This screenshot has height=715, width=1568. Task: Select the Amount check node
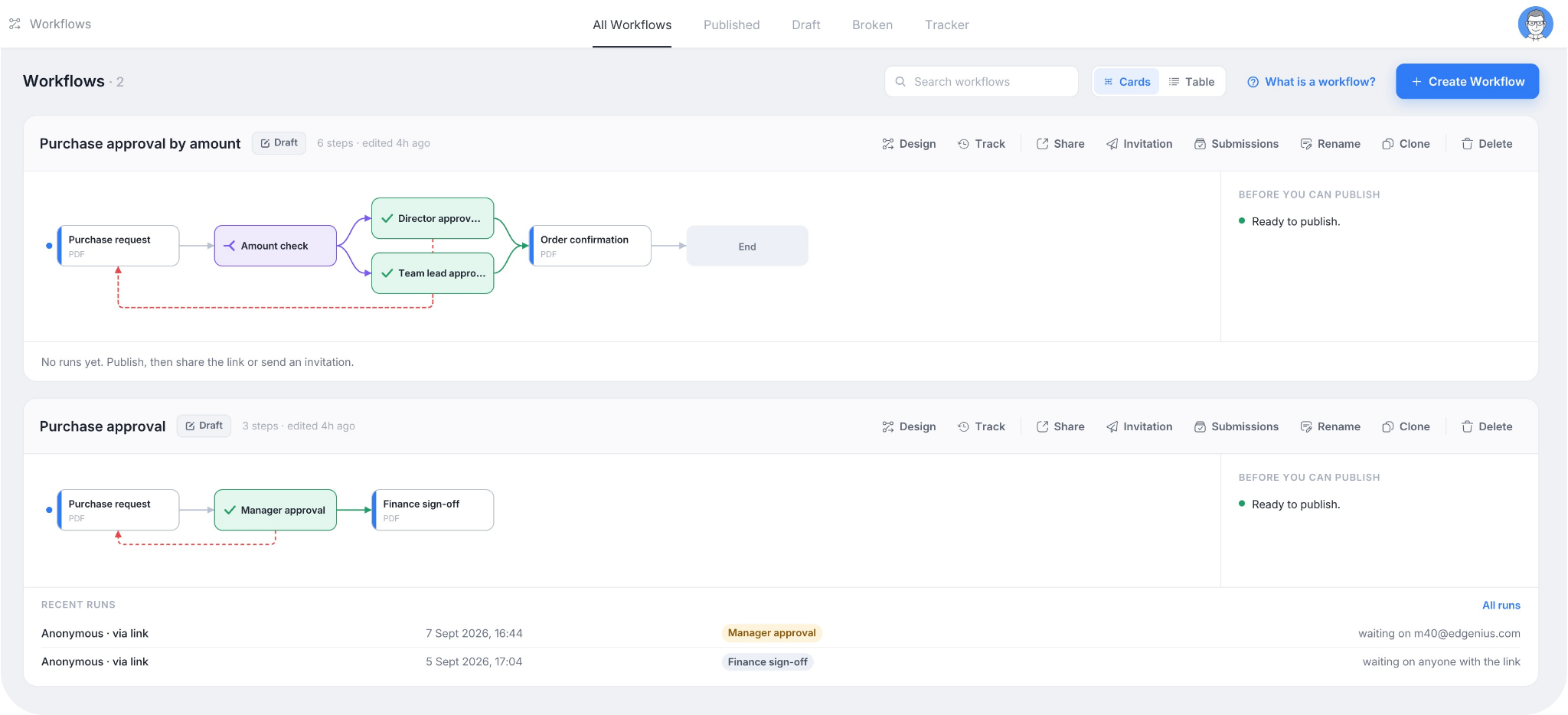click(x=276, y=246)
